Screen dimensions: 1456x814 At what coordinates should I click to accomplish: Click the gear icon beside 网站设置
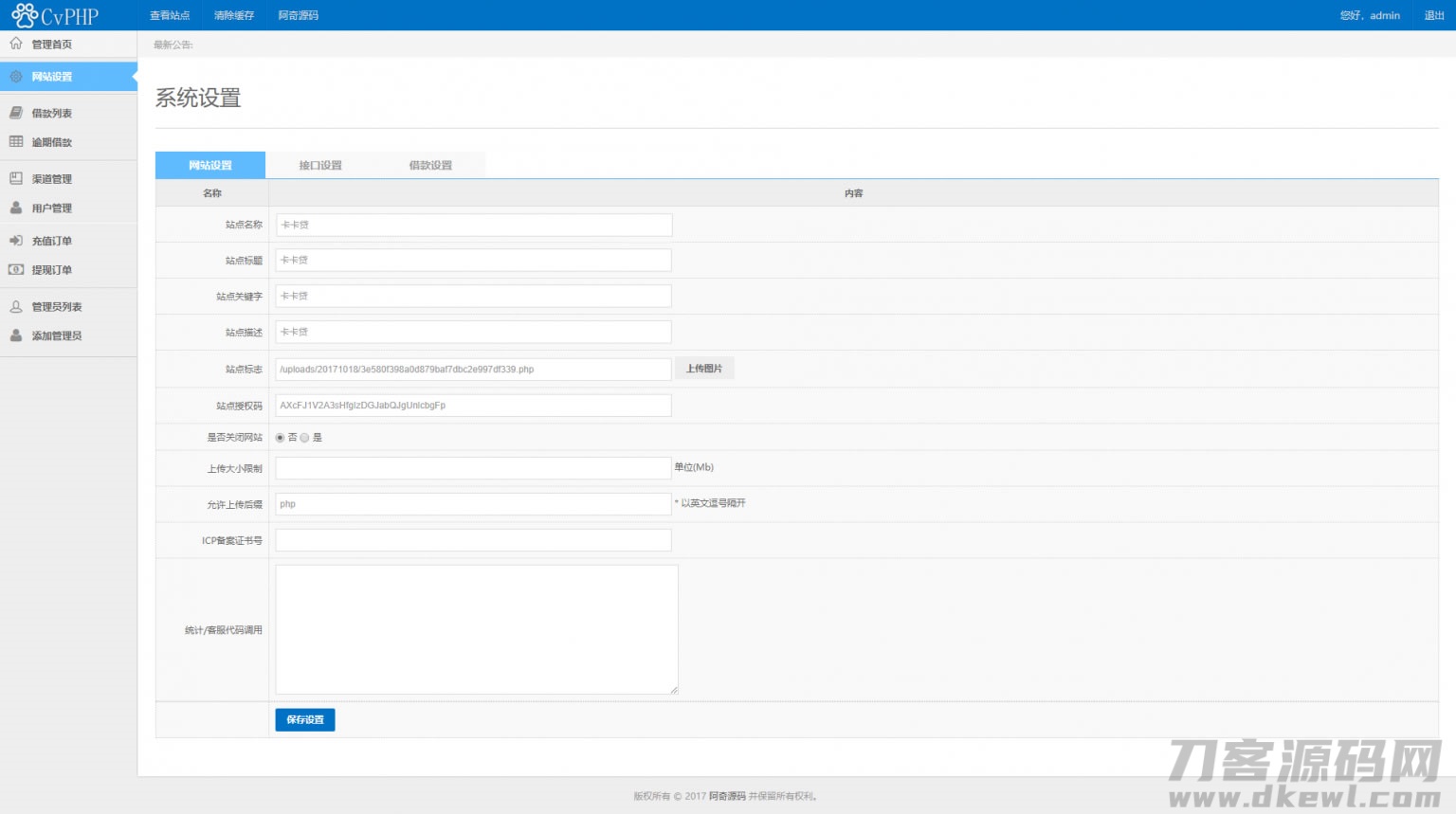[x=16, y=77]
